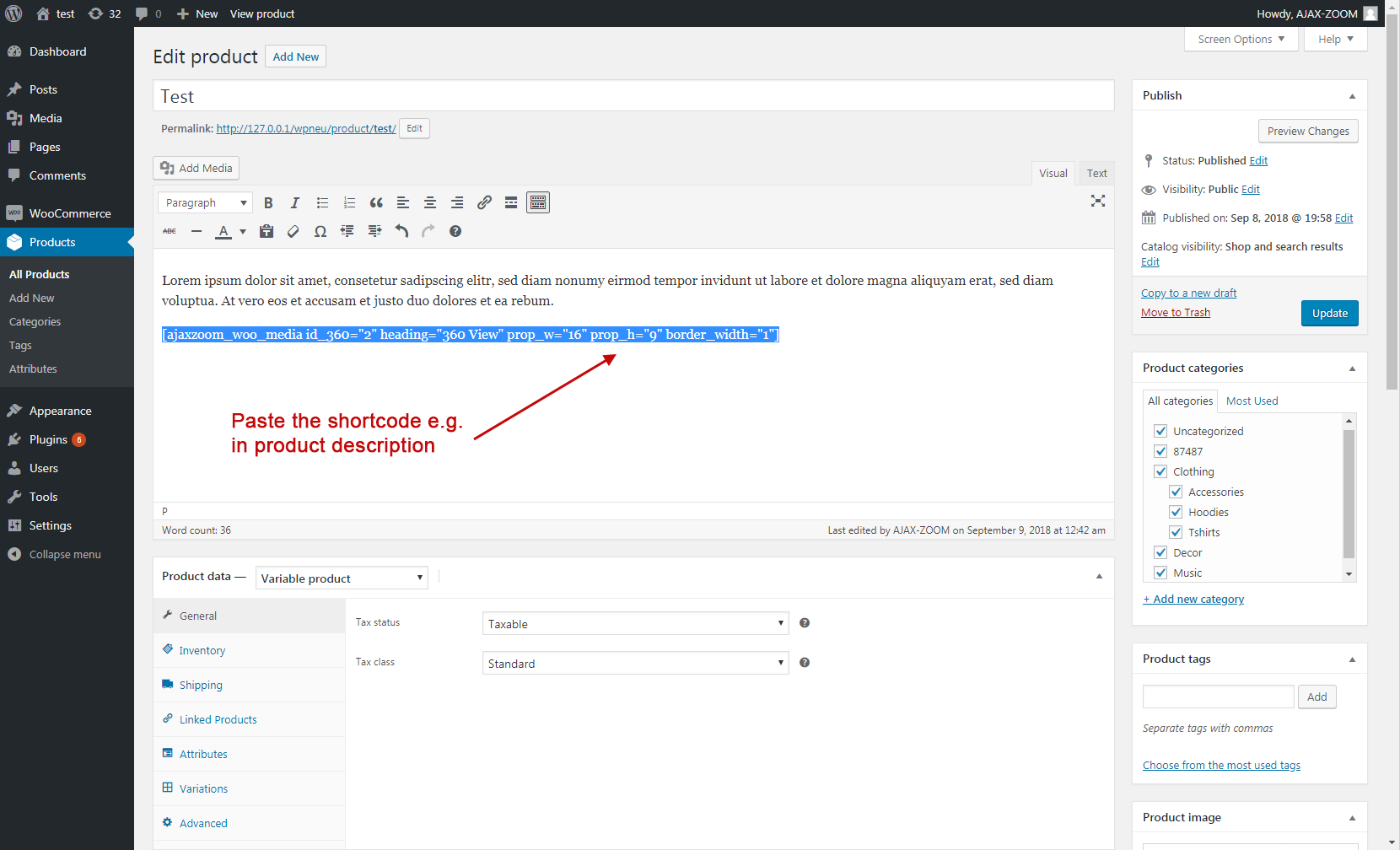Open editor keyboard shortcuts help
1400x850 pixels.
pyautogui.click(x=455, y=231)
